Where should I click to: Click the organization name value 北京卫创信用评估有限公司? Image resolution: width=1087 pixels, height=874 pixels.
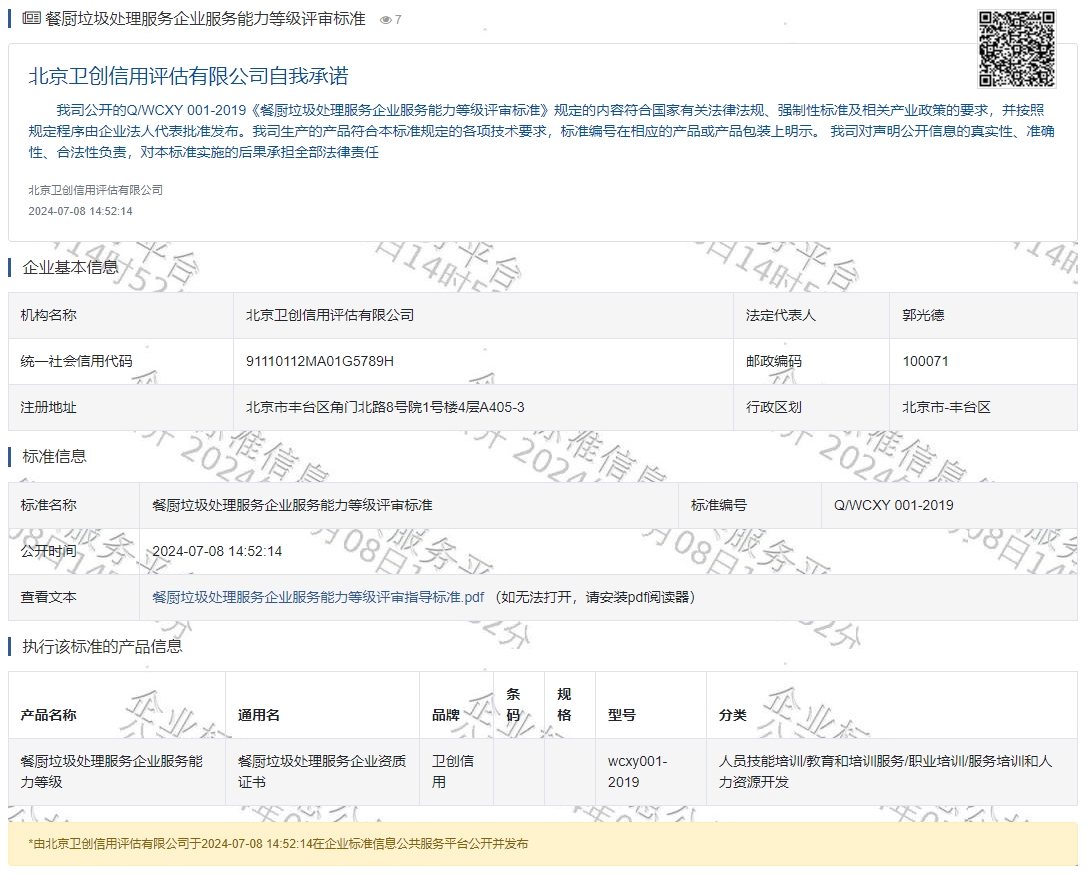330,315
